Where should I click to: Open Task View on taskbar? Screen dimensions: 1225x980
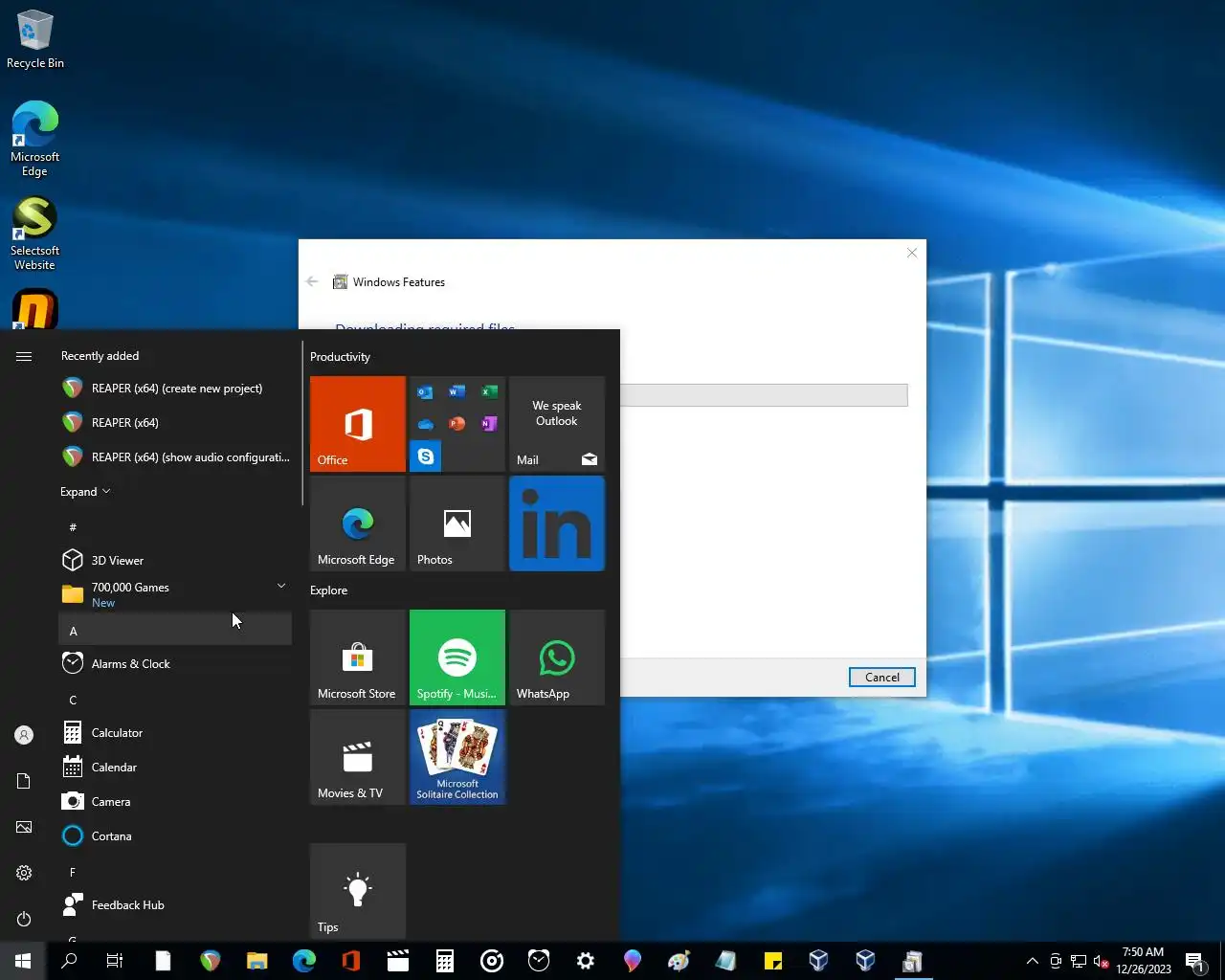pos(115,961)
